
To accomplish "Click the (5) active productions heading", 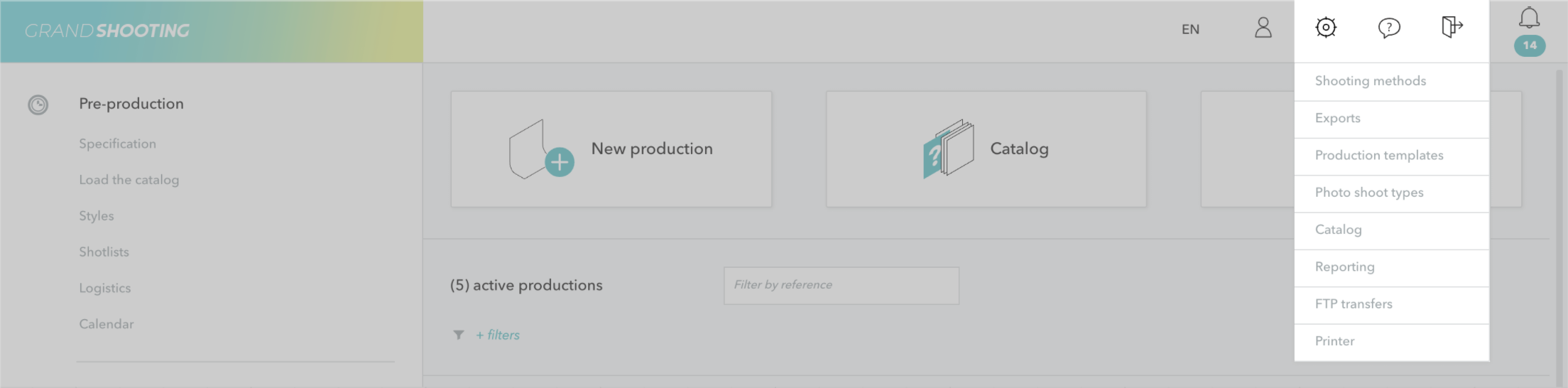I will pos(526,286).
